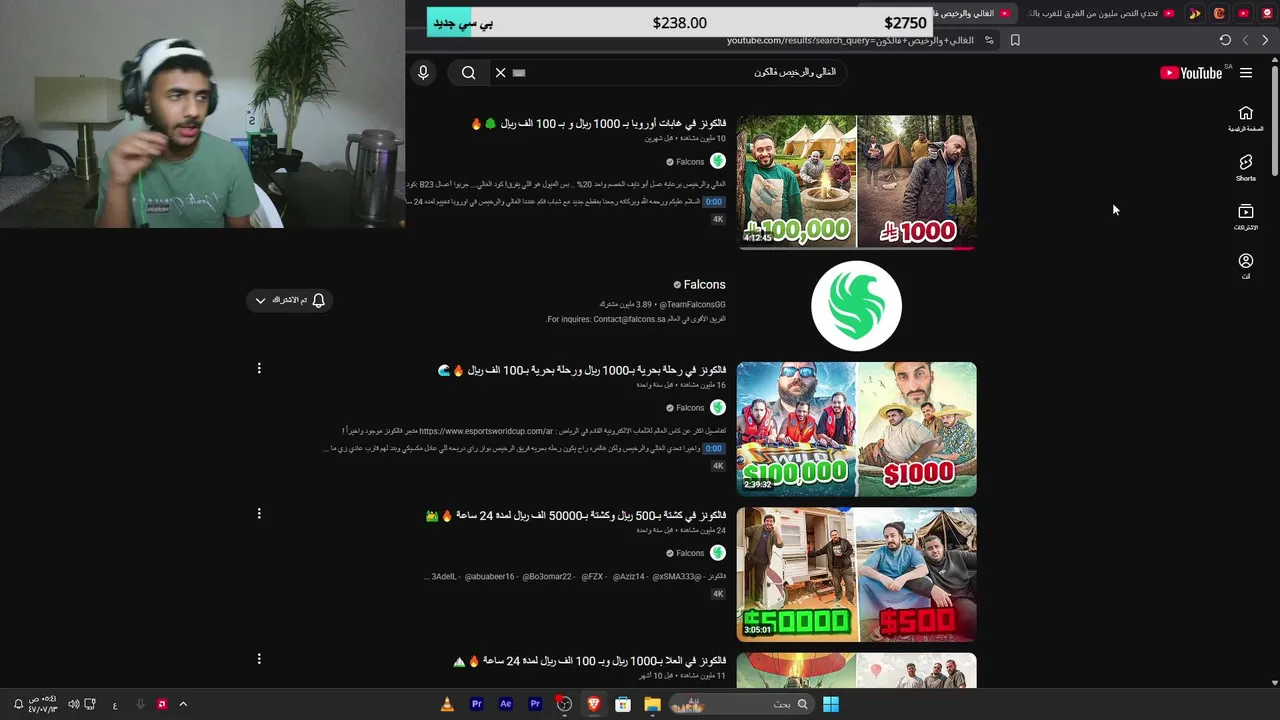Reload the page in browser toolbar
Screen dimensions: 1280x720
1225,40
